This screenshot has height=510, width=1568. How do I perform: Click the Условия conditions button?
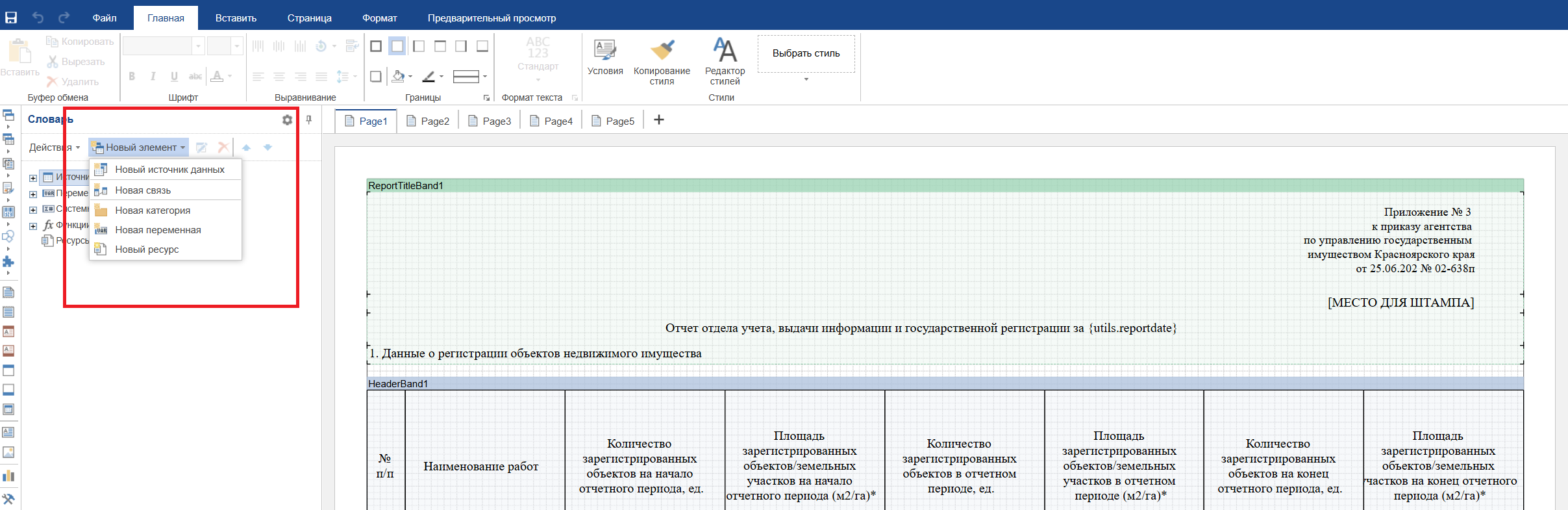(605, 57)
